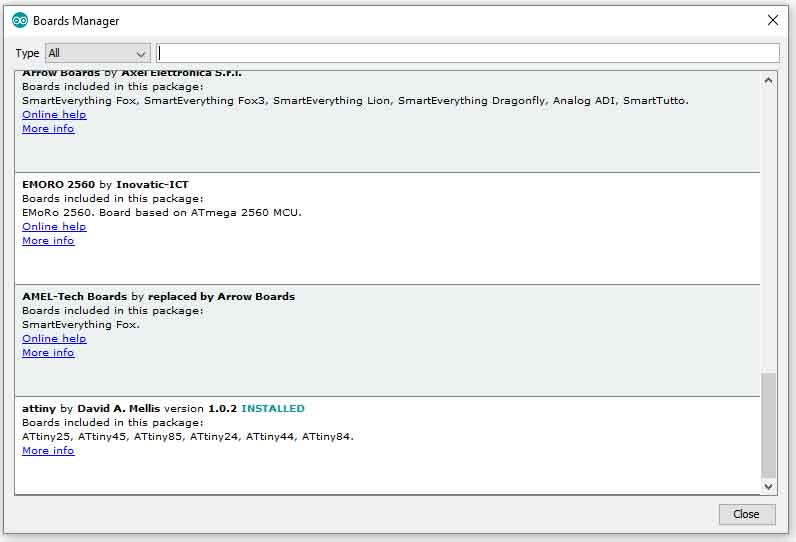Click the Close button
796x542 pixels.
(x=747, y=514)
